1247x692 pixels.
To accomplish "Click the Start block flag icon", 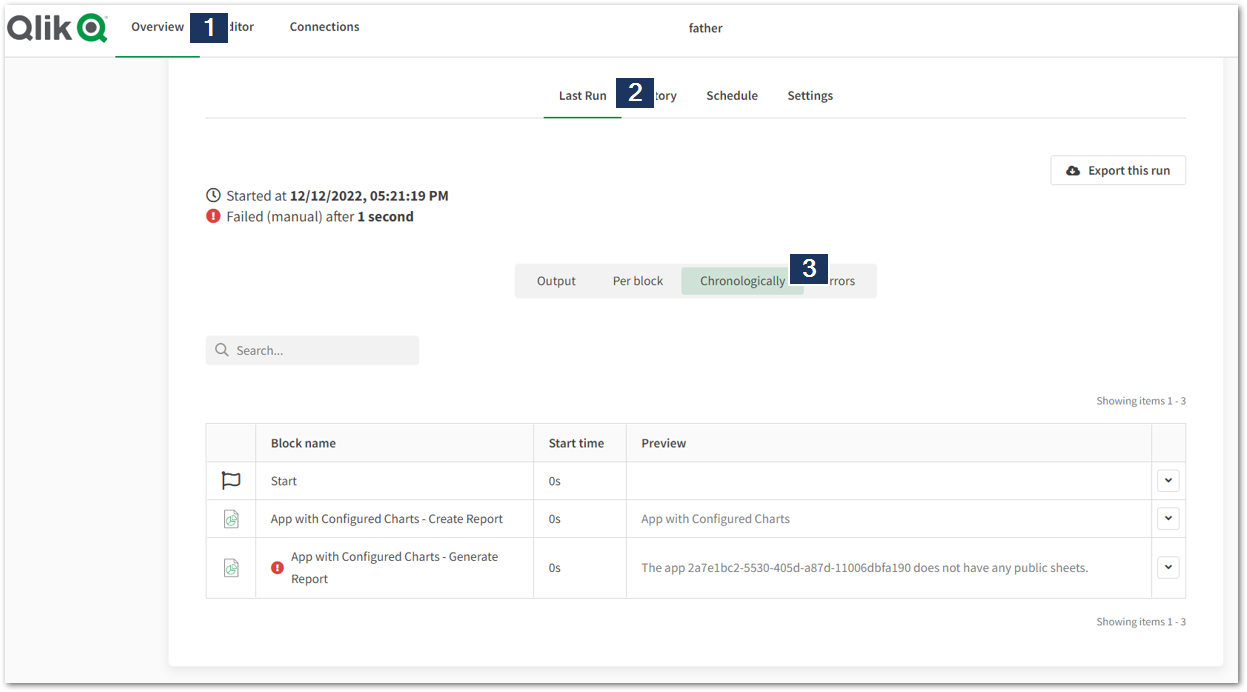I will (x=231, y=481).
